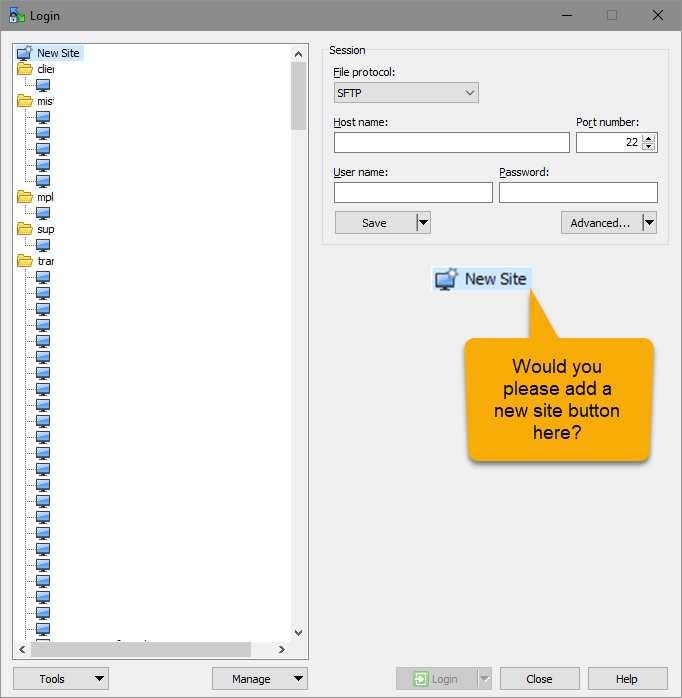Pick the site icon under the "sup" folder
This screenshot has height=698, width=682.
pos(43,245)
